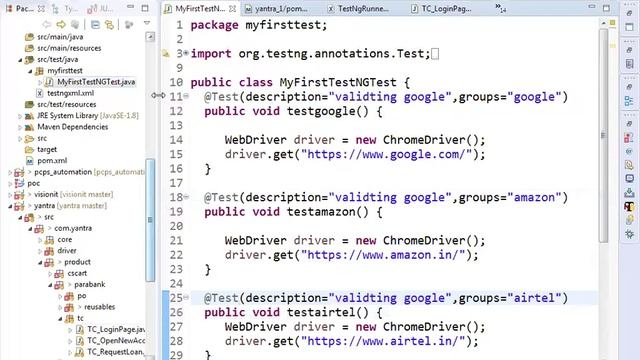The image size is (640, 360).
Task: Select reusables package
Action: (99, 307)
